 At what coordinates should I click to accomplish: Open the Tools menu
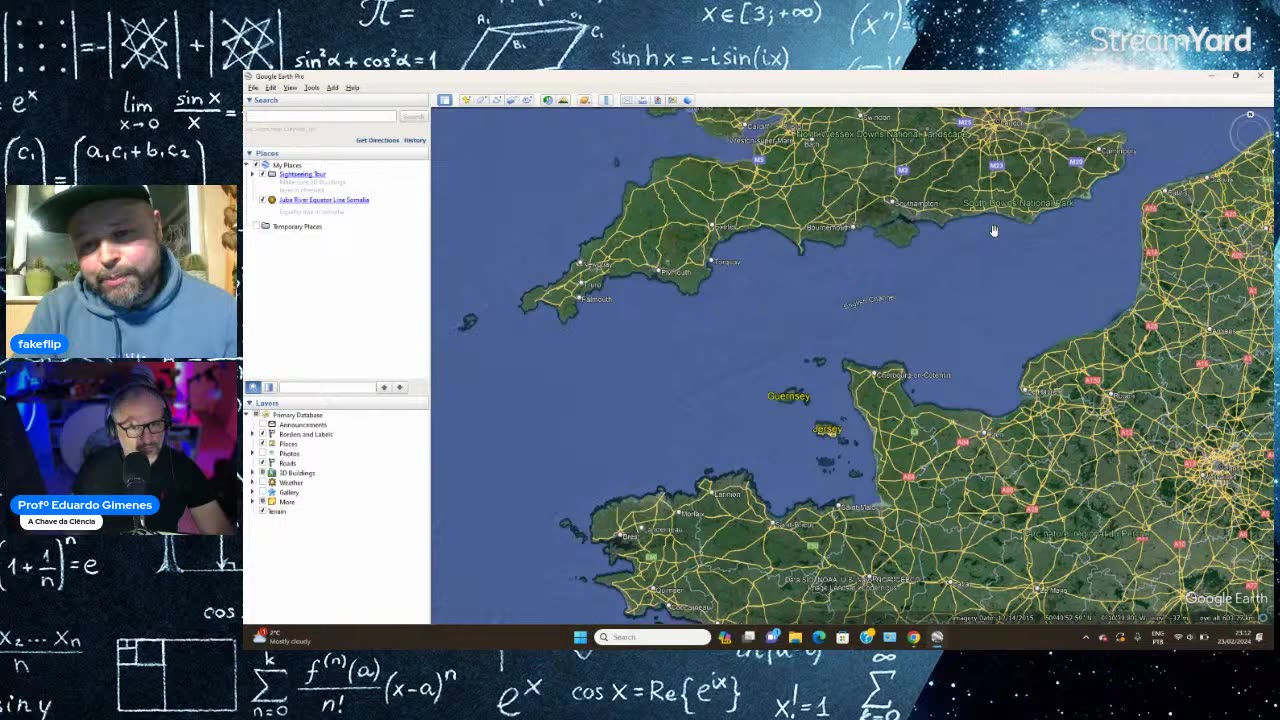pos(311,88)
